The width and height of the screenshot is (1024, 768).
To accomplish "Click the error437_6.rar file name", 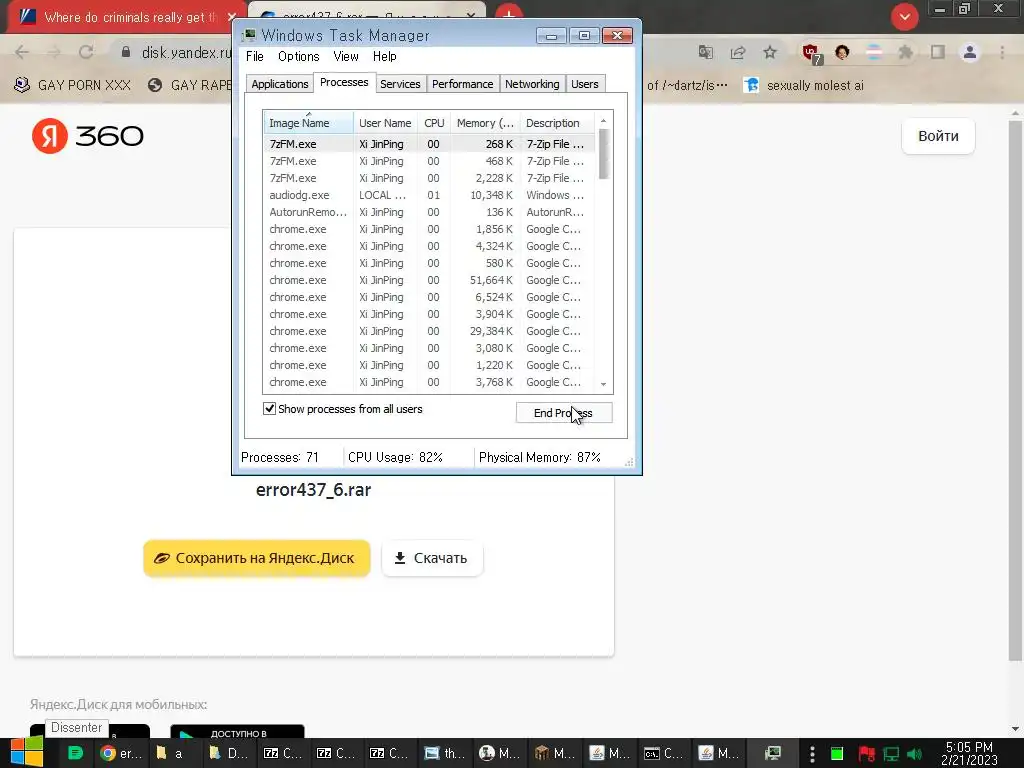I will point(313,490).
